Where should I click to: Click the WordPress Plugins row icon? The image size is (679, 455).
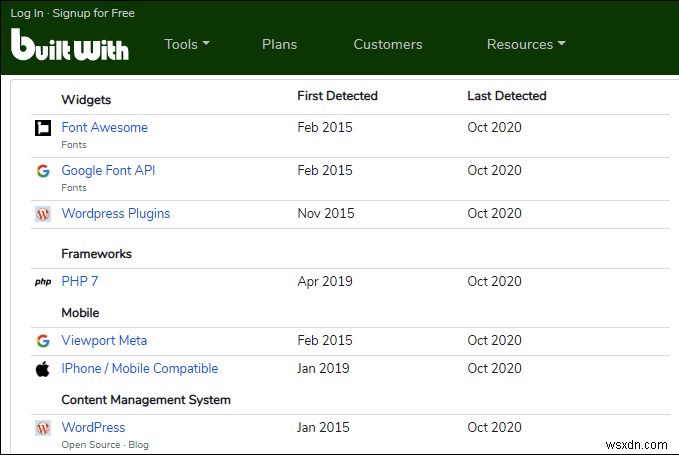pyautogui.click(x=43, y=214)
